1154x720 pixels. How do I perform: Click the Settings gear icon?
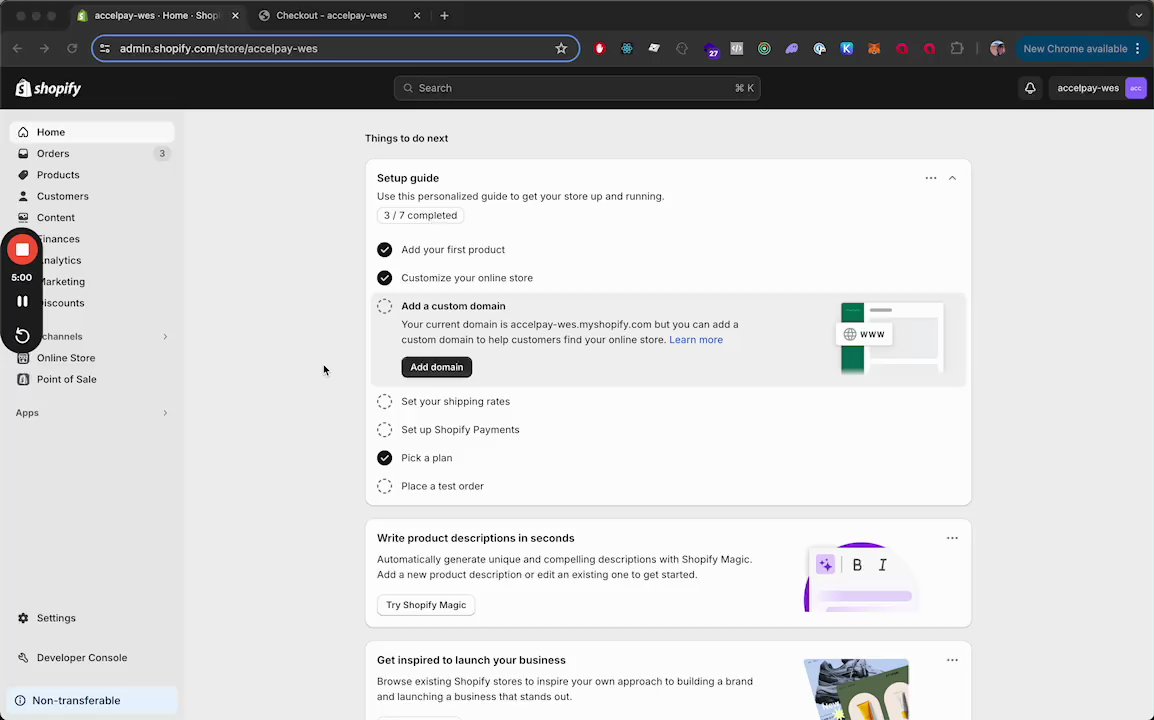(24, 618)
